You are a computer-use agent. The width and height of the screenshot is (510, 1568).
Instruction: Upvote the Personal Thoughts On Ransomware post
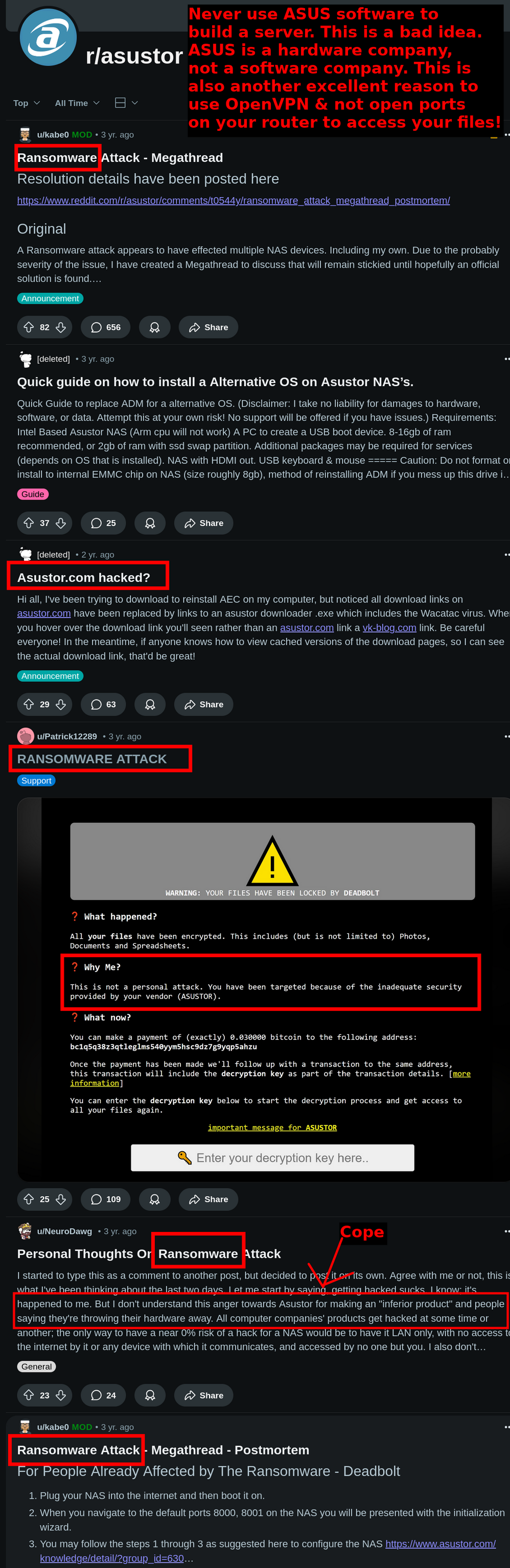tap(29, 1395)
